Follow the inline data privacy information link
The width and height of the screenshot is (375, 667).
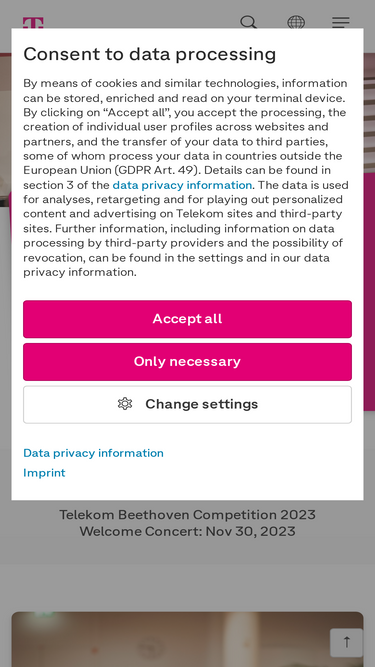tap(182, 185)
